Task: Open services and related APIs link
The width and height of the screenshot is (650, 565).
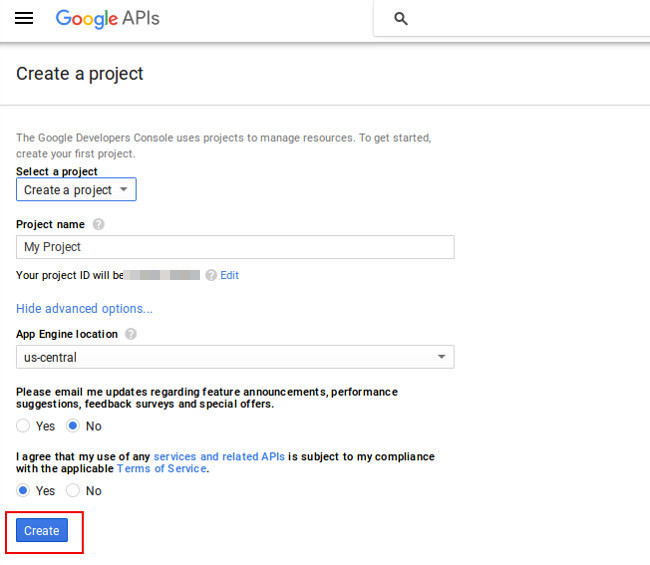Action: pos(219,456)
